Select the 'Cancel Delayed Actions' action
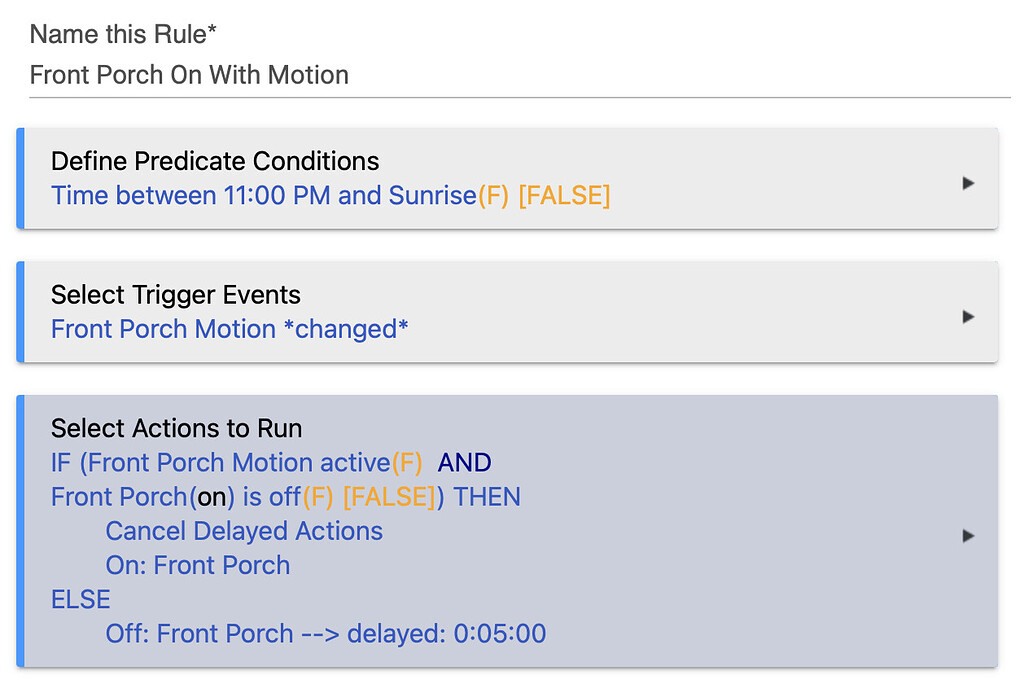 click(x=244, y=531)
